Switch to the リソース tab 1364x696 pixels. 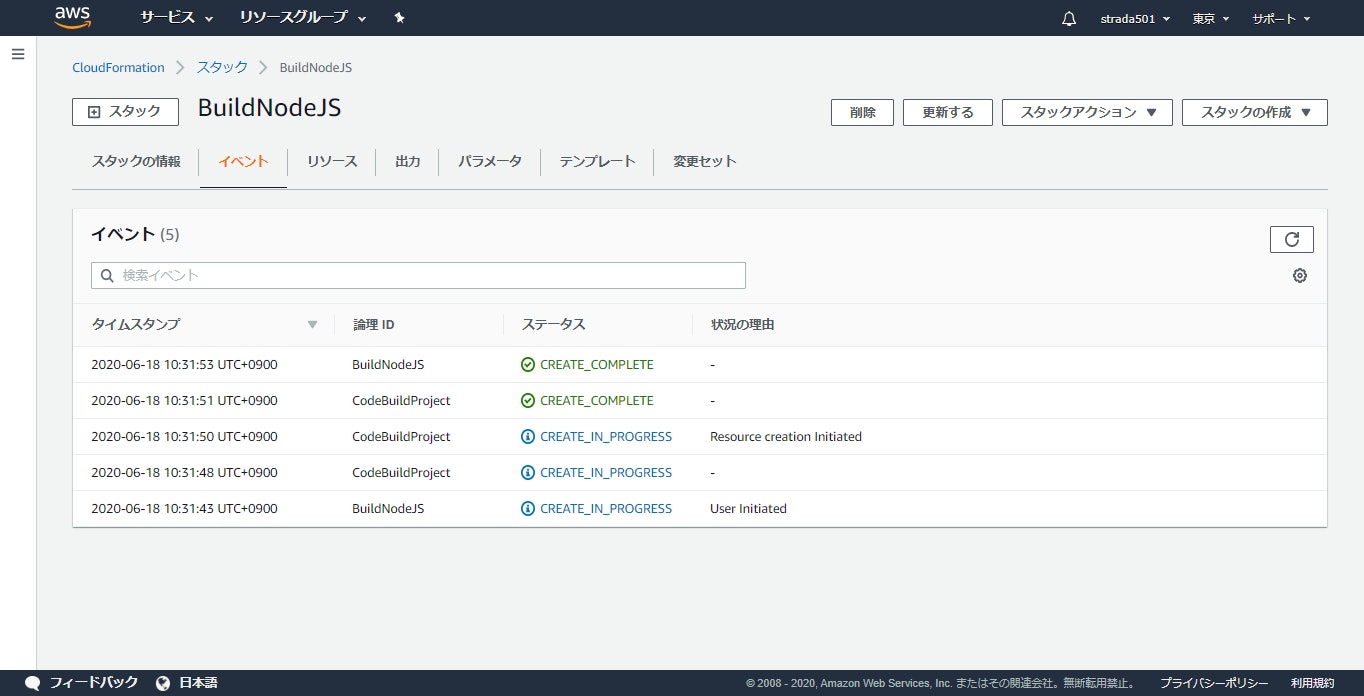click(x=331, y=161)
